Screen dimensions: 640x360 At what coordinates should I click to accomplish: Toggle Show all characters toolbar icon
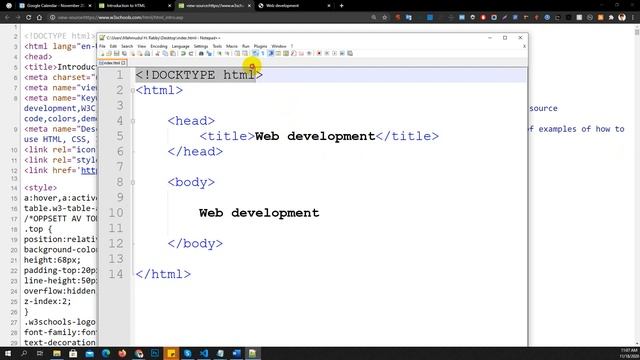point(263,53)
